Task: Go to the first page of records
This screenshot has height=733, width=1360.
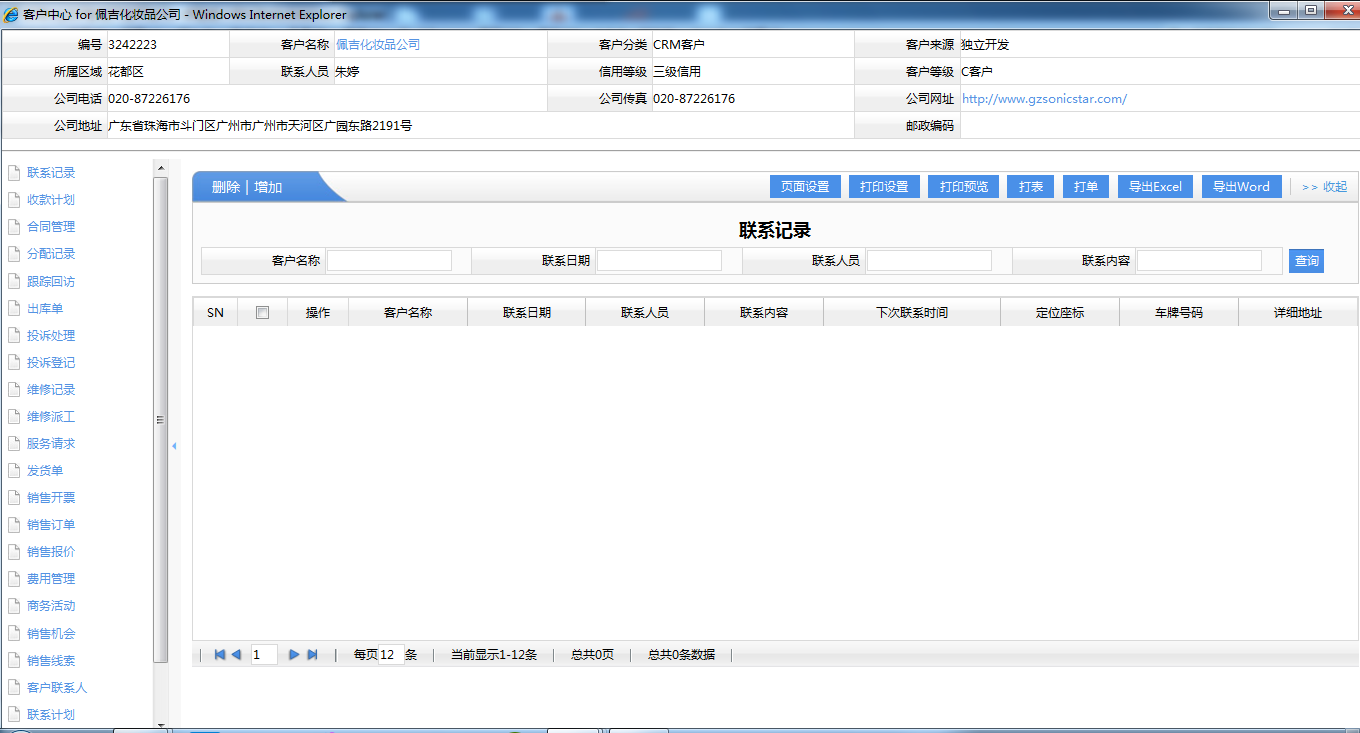Action: tap(219, 655)
